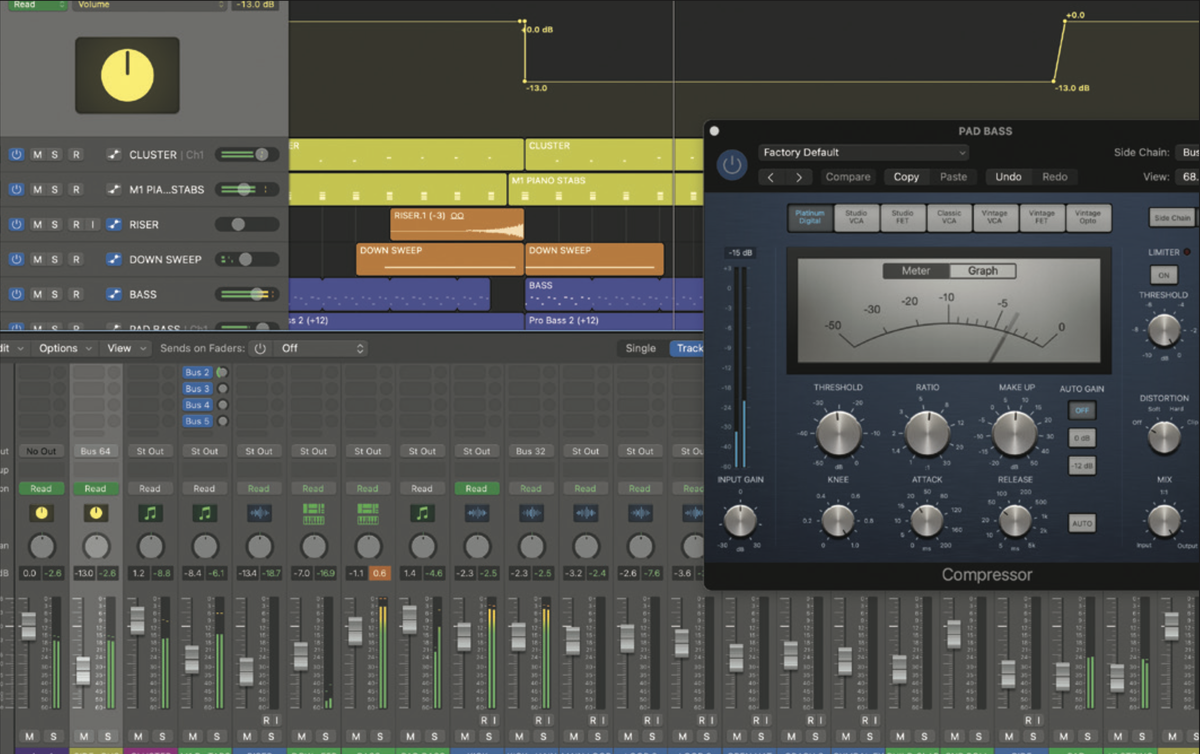
Task: Click the step-sequencer icon on a channel strip
Action: (x=314, y=514)
